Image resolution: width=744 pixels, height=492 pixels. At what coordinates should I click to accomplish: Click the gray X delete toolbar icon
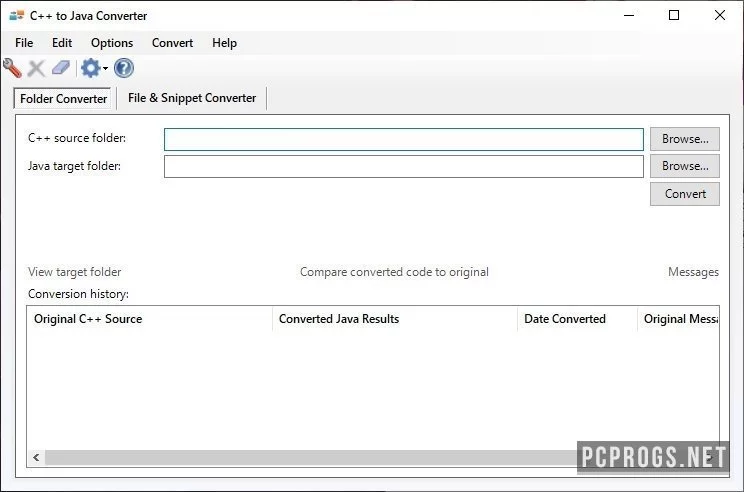(36, 68)
